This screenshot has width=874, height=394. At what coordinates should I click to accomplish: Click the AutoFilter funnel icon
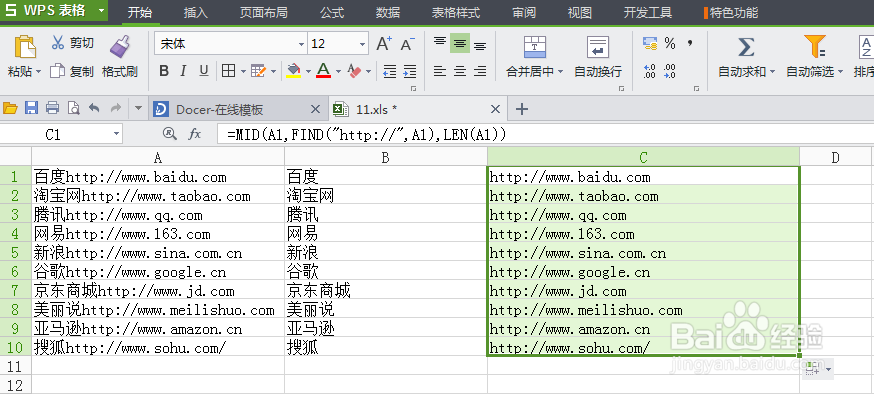814,47
